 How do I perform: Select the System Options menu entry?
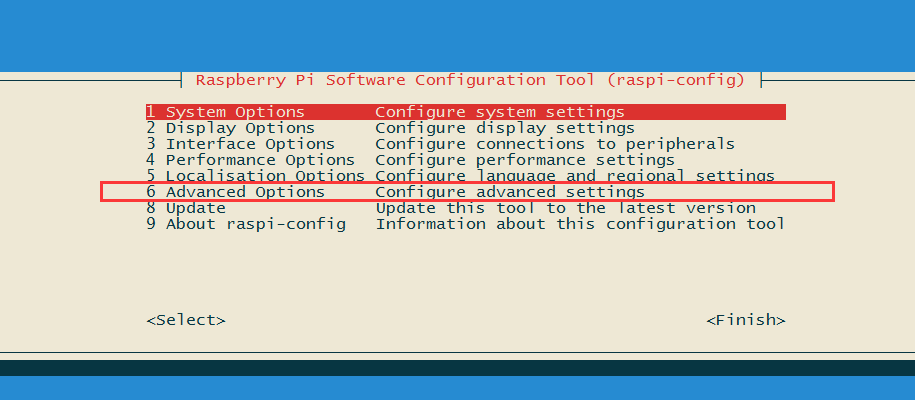(x=235, y=112)
